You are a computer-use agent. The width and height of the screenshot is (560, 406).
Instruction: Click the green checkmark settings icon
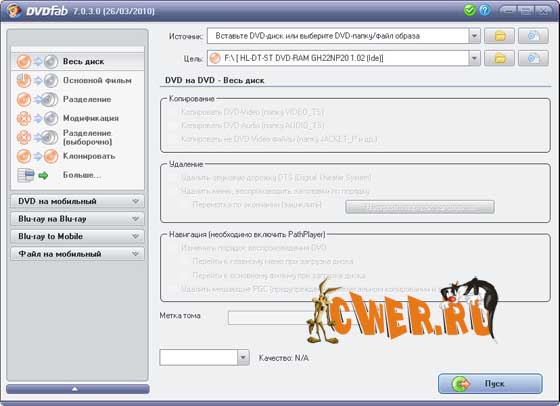coord(469,10)
